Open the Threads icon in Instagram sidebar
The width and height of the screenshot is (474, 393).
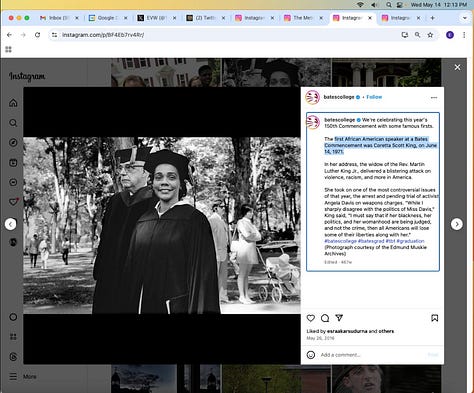13,357
